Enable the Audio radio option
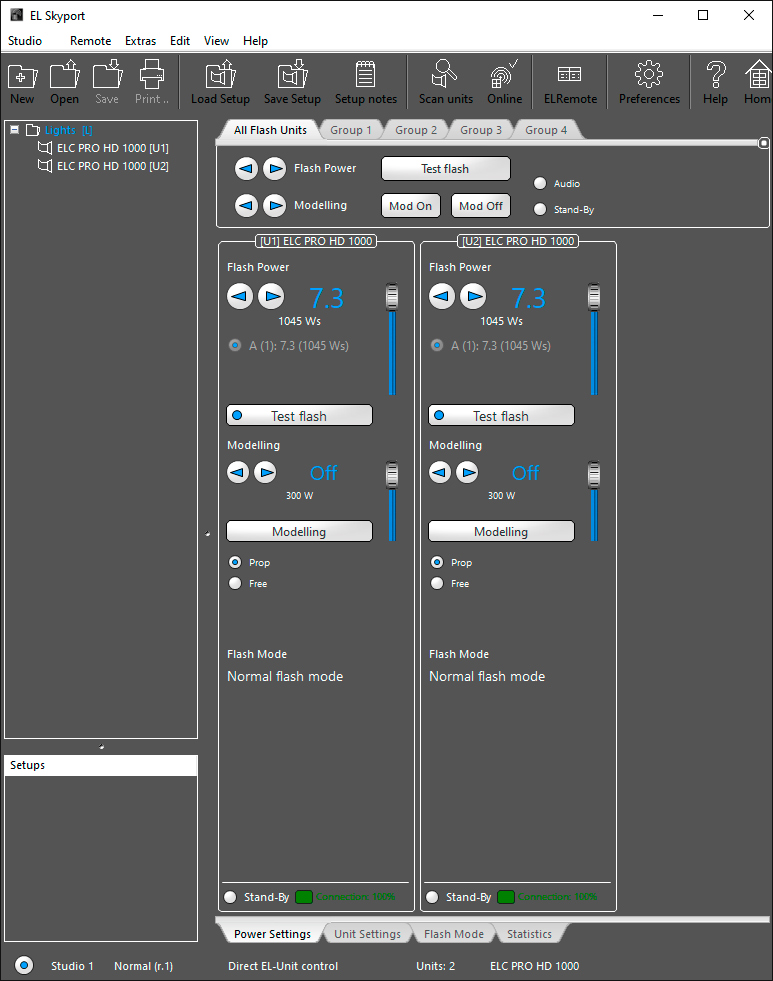This screenshot has width=773, height=981. [x=541, y=183]
